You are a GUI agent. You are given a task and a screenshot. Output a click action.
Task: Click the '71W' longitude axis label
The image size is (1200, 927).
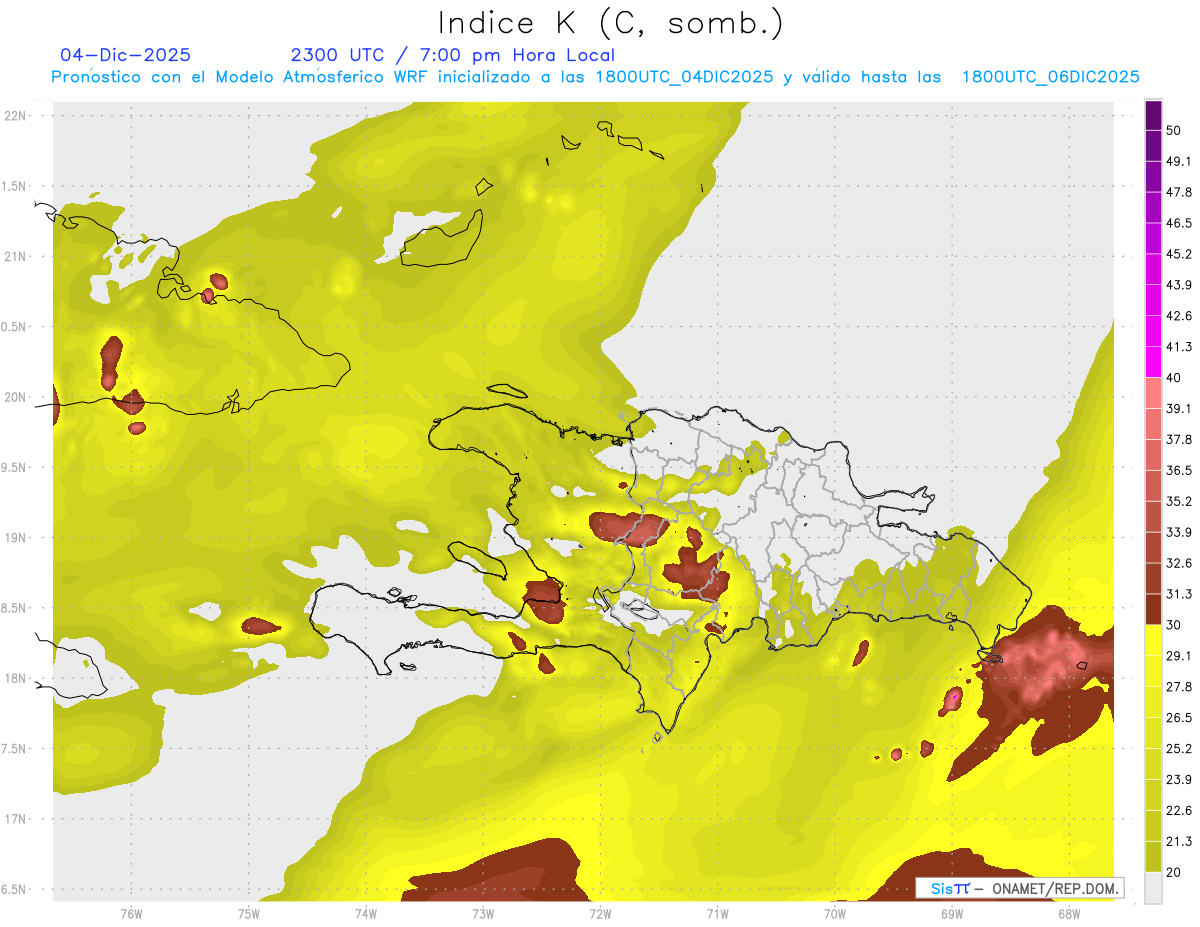(717, 912)
